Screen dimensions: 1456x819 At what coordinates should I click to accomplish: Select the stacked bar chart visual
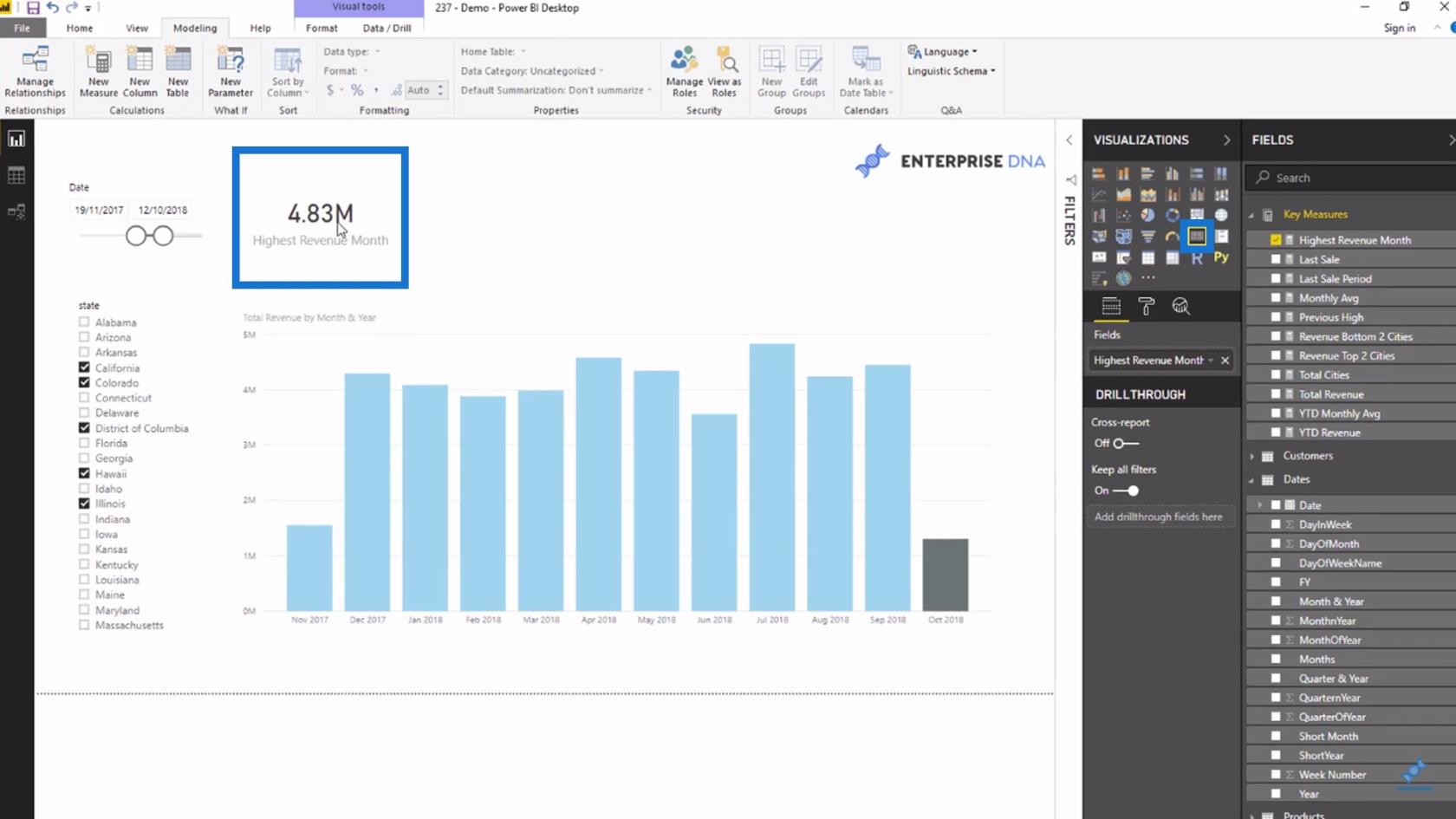(x=1099, y=173)
